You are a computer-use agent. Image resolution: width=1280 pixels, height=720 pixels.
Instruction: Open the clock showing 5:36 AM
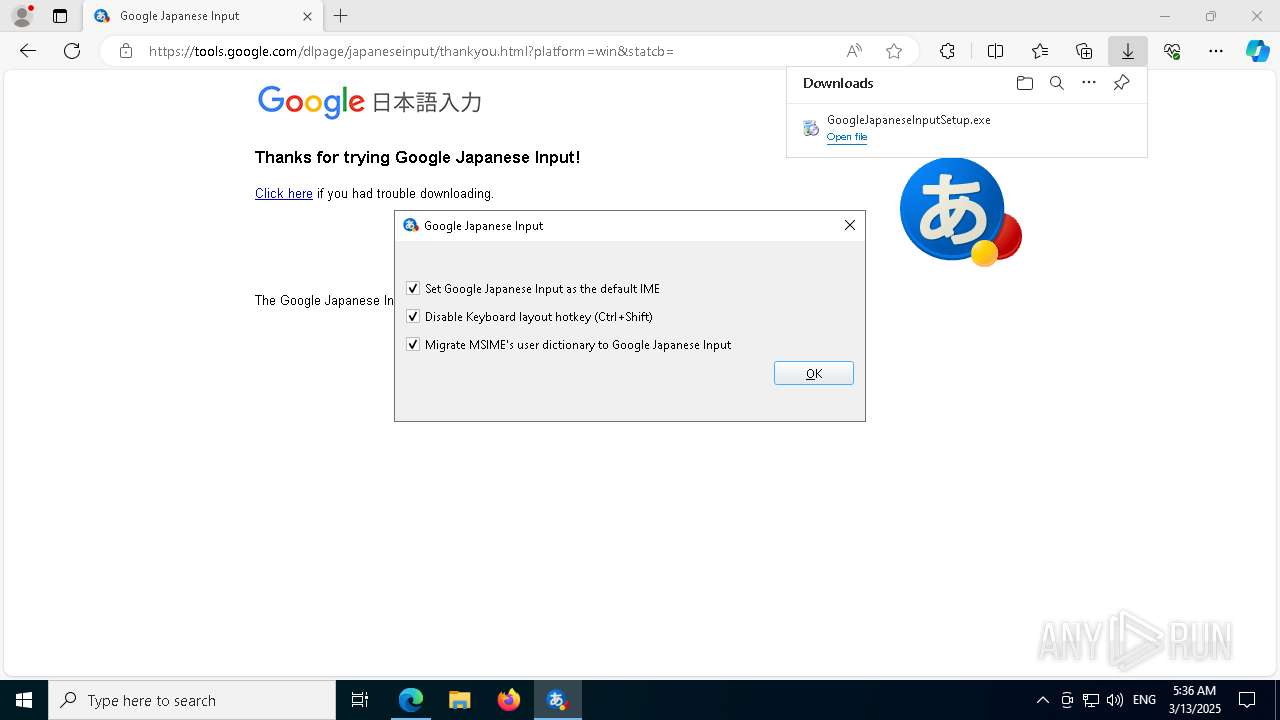click(x=1194, y=700)
